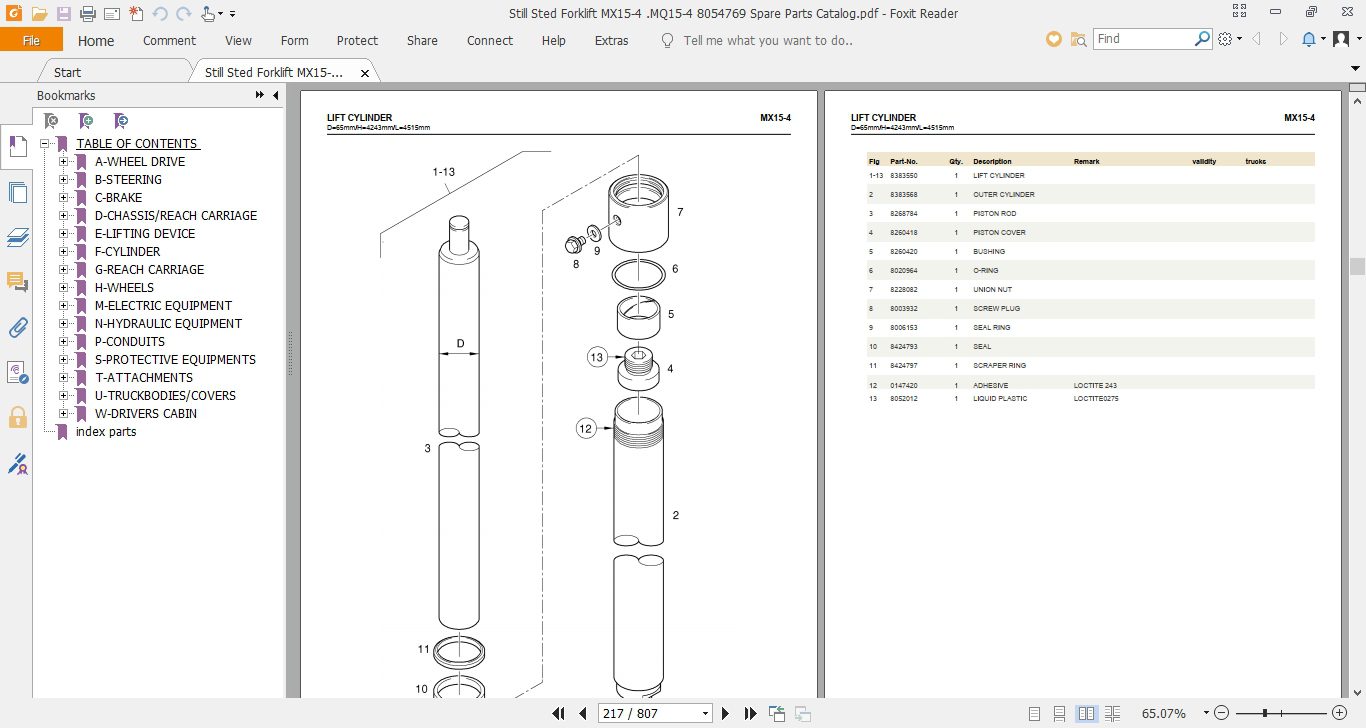Click the zoom out minus button
1366x728 pixels.
coord(1222,713)
